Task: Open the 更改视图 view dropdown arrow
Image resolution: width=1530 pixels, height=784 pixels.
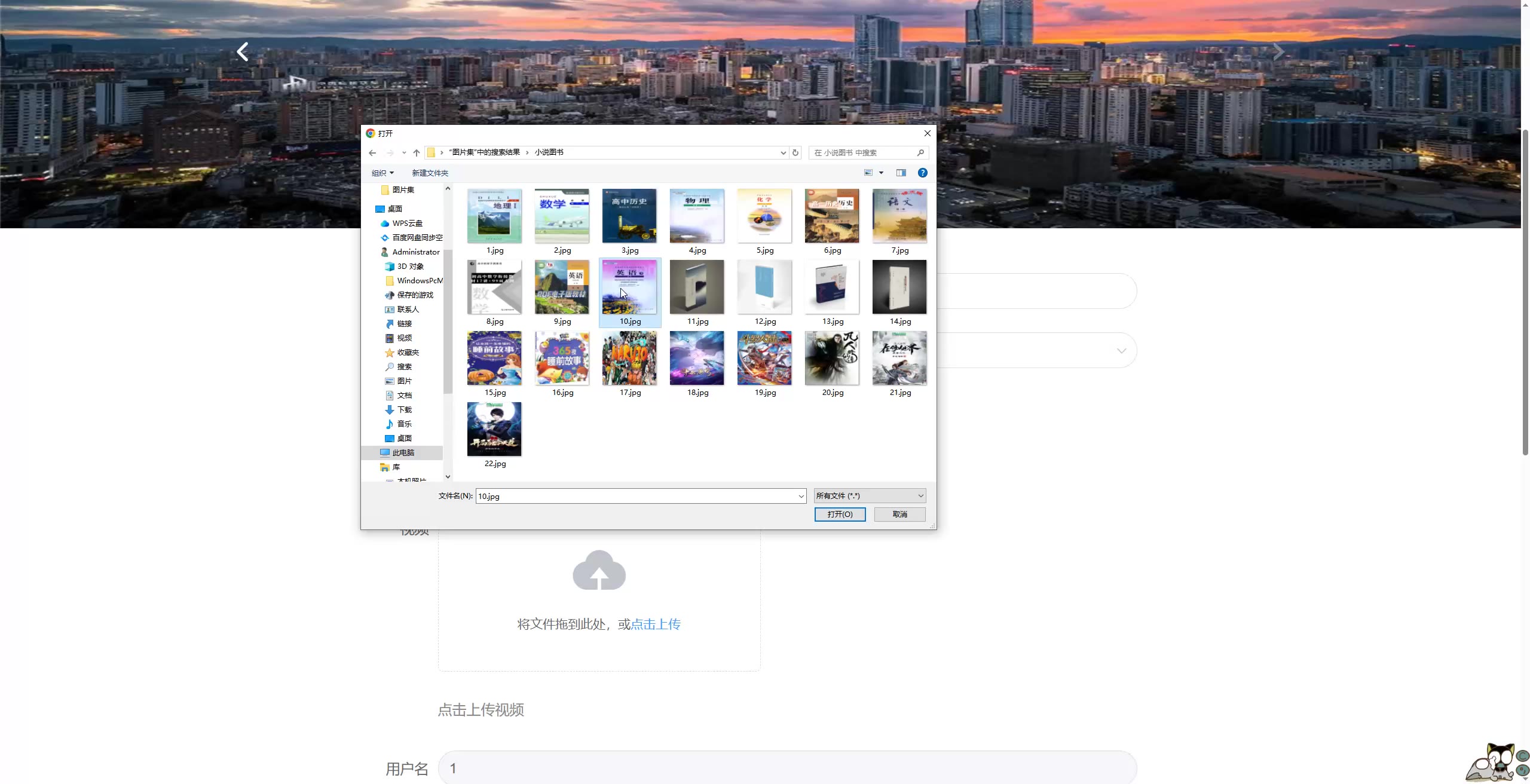Action: click(x=881, y=173)
